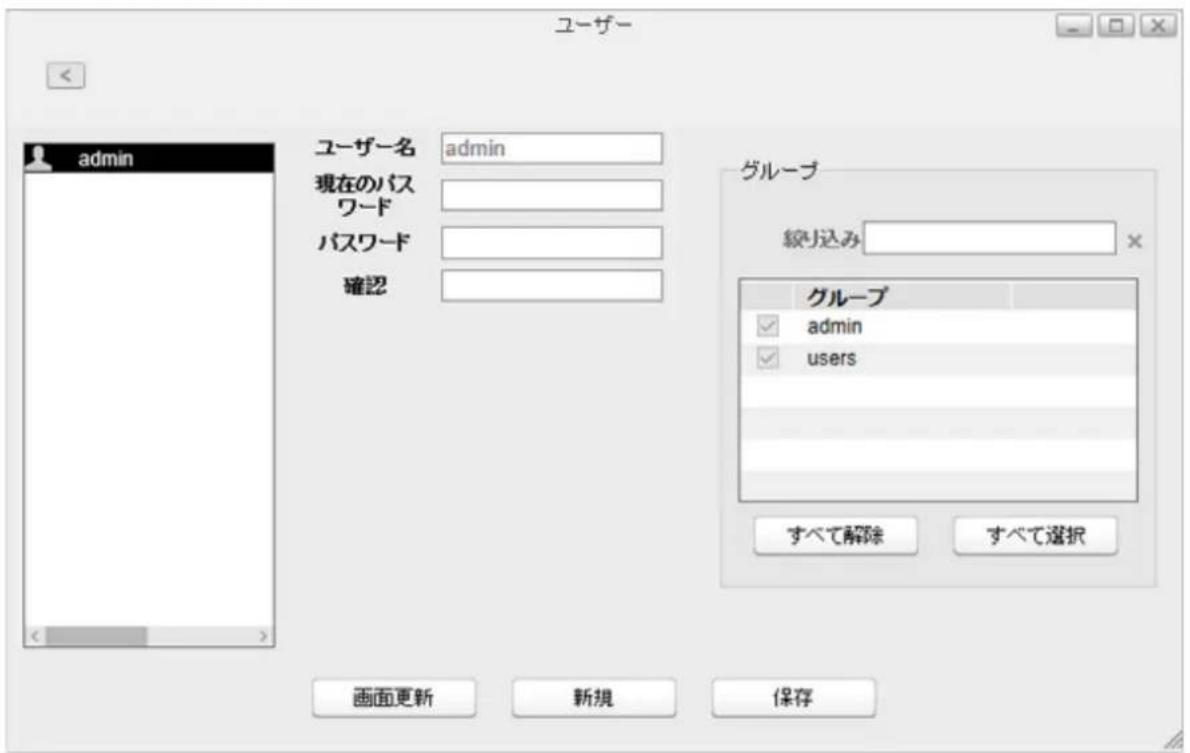Image resolution: width=1190 pixels, height=753 pixels.
Task: Click the user list scroll right arrow
Action: pyautogui.click(x=263, y=636)
